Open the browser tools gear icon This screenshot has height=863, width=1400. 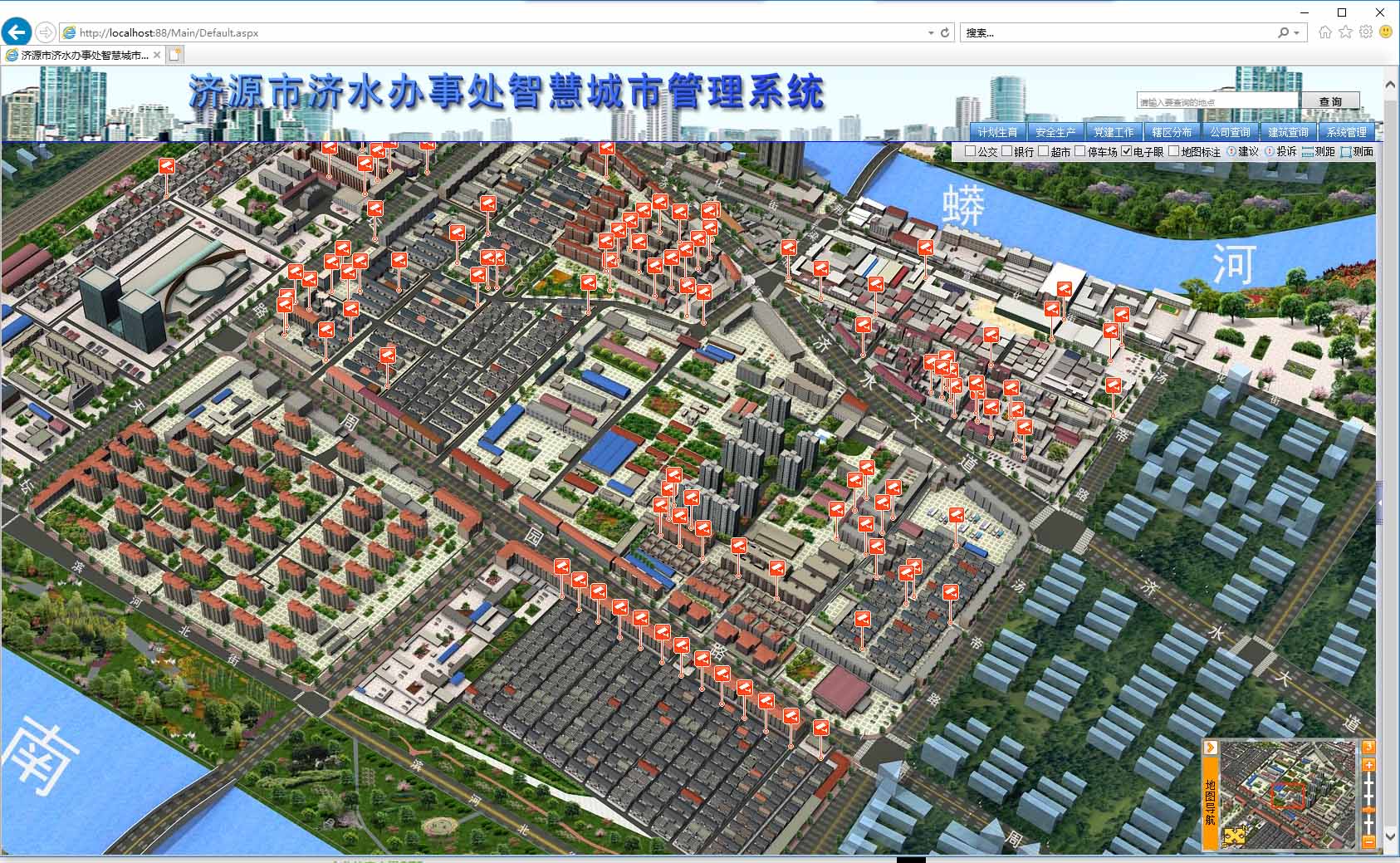[x=1366, y=32]
